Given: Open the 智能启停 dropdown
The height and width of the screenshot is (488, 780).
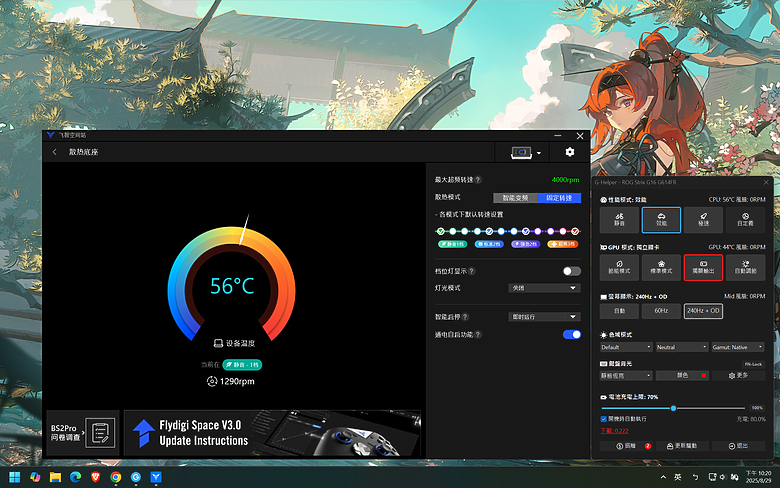Looking at the screenshot, I should click(x=544, y=317).
